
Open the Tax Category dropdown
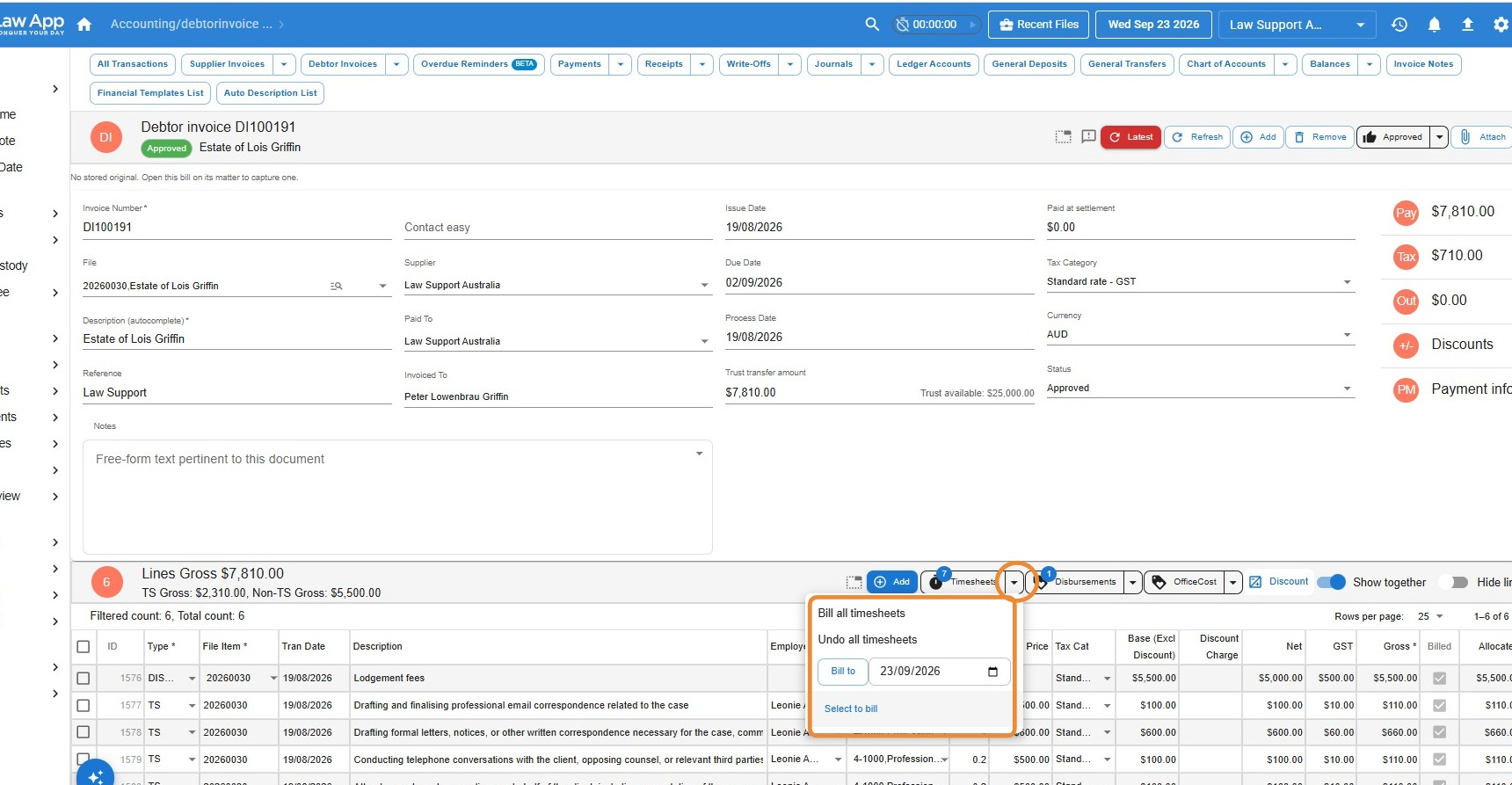[x=1200, y=282]
